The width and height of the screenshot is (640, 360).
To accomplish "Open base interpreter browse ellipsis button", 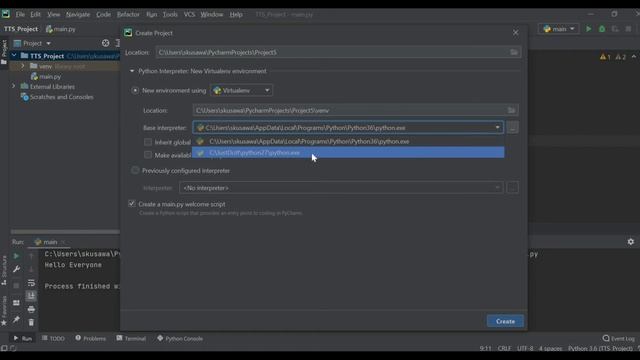I will (512, 128).
